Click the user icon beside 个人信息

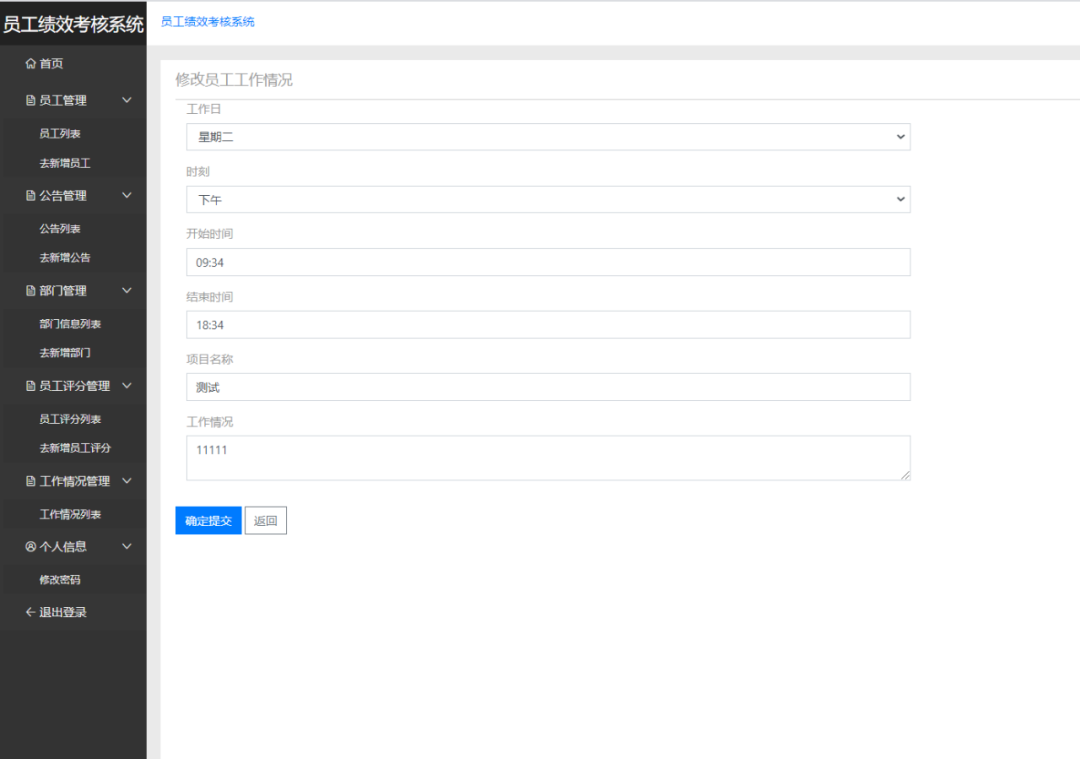tap(31, 547)
